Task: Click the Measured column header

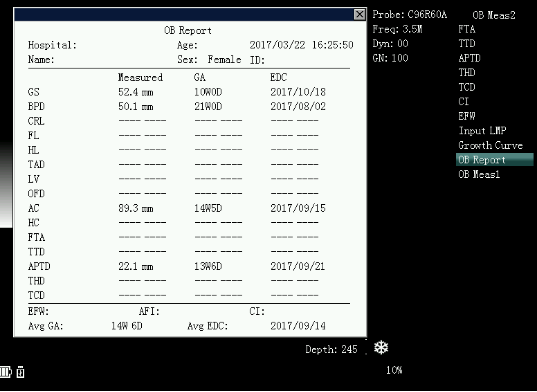Action: pos(140,77)
